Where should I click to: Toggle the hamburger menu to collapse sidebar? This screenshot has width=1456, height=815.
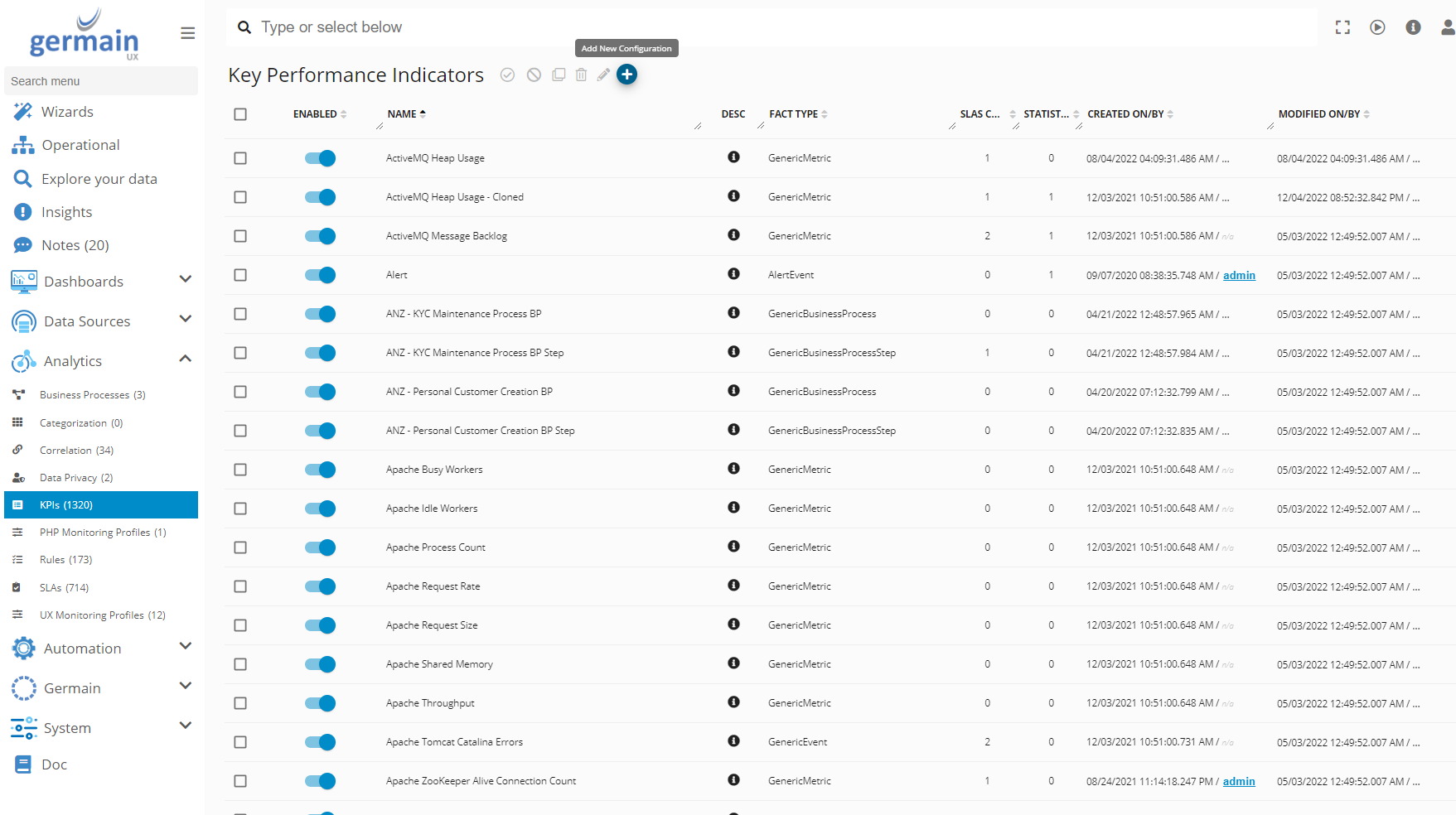tap(188, 33)
